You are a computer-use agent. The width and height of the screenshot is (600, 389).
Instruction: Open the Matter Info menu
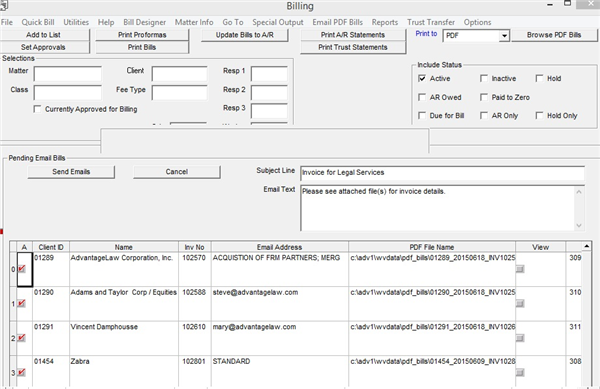pos(194,22)
